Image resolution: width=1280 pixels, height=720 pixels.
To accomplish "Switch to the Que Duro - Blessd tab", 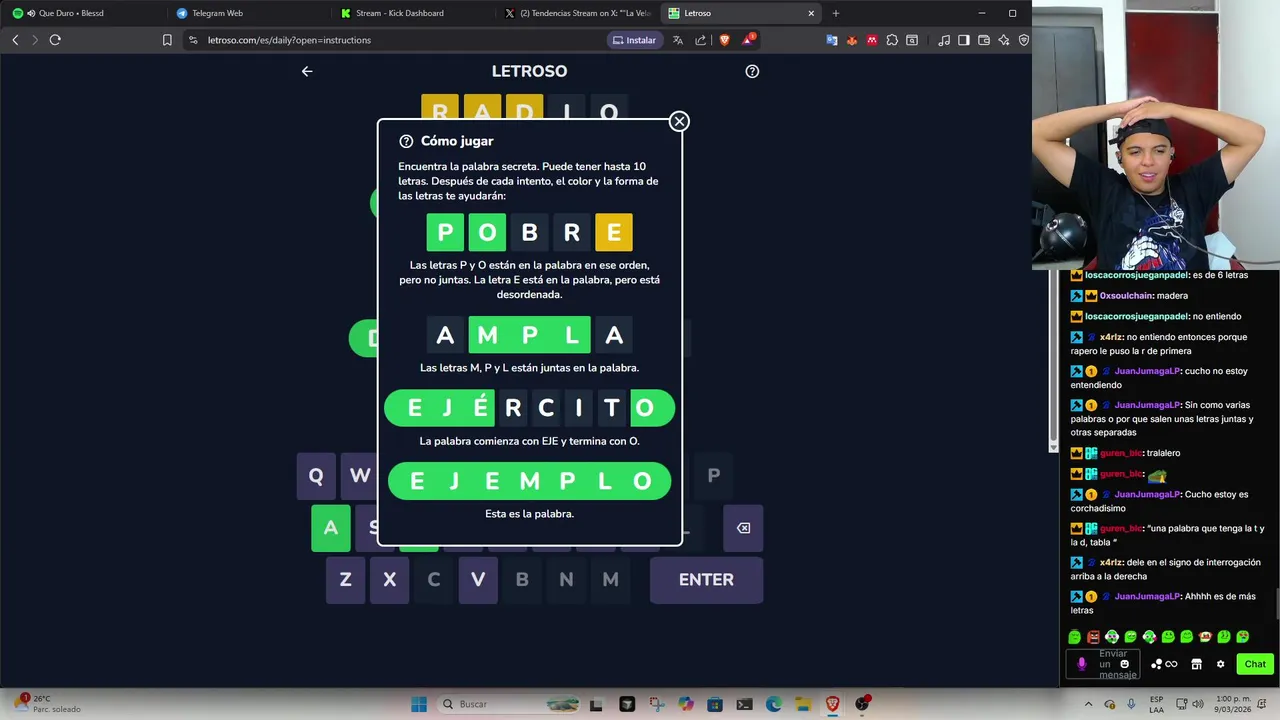I will pyautogui.click(x=82, y=13).
